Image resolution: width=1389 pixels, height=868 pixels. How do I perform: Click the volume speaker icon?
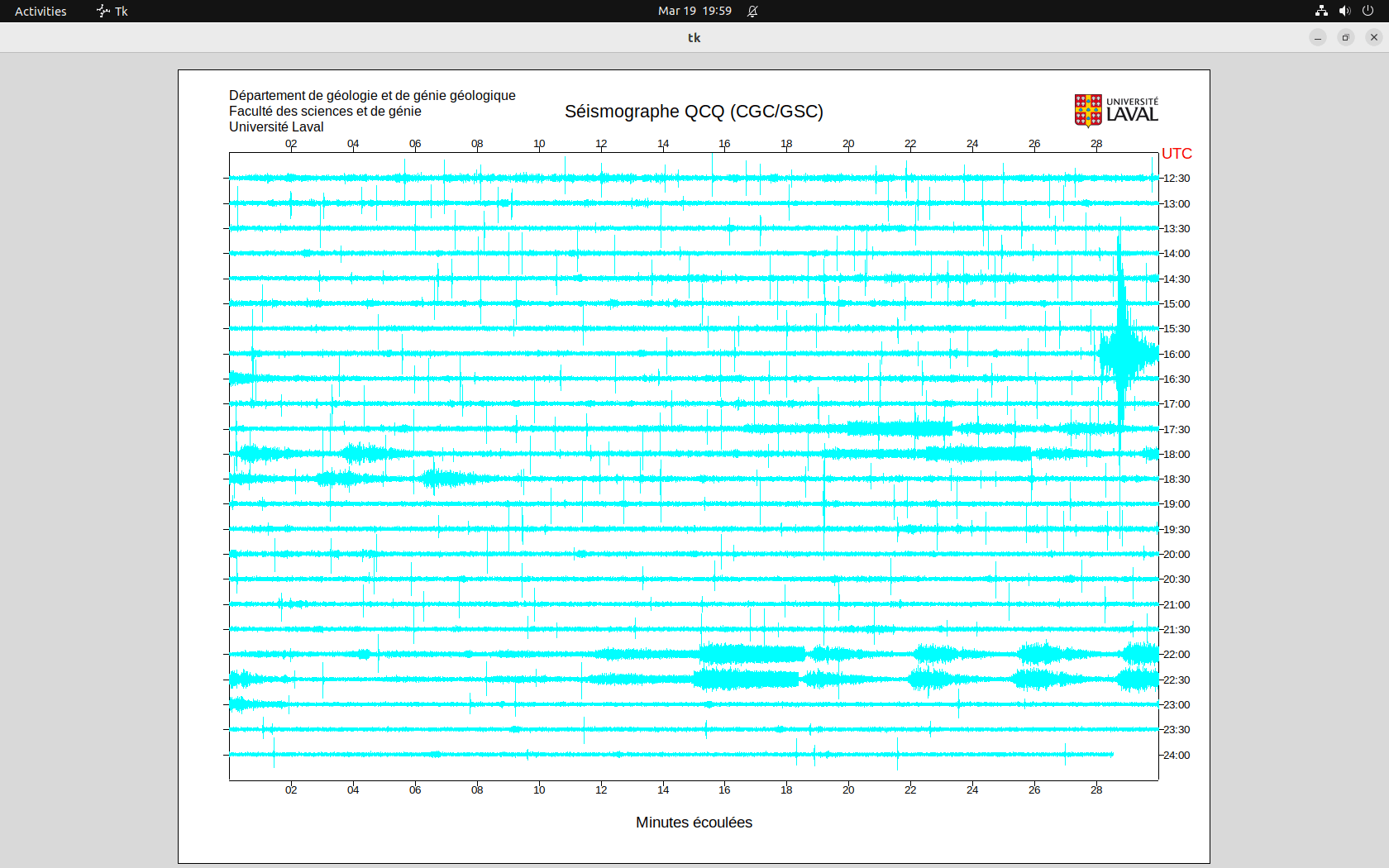click(x=1344, y=11)
